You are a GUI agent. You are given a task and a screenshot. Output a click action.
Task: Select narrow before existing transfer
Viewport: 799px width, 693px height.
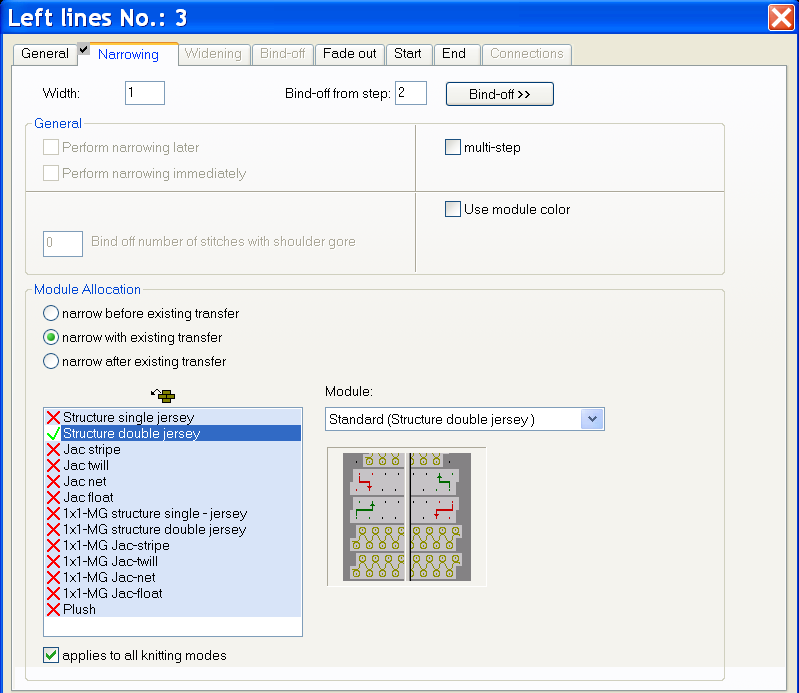(51, 314)
